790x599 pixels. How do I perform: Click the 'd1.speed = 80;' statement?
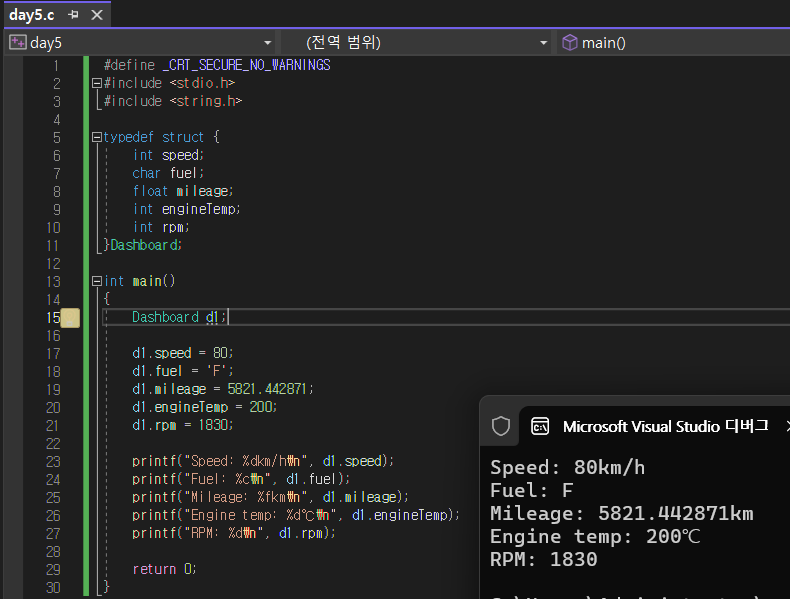(x=182, y=353)
